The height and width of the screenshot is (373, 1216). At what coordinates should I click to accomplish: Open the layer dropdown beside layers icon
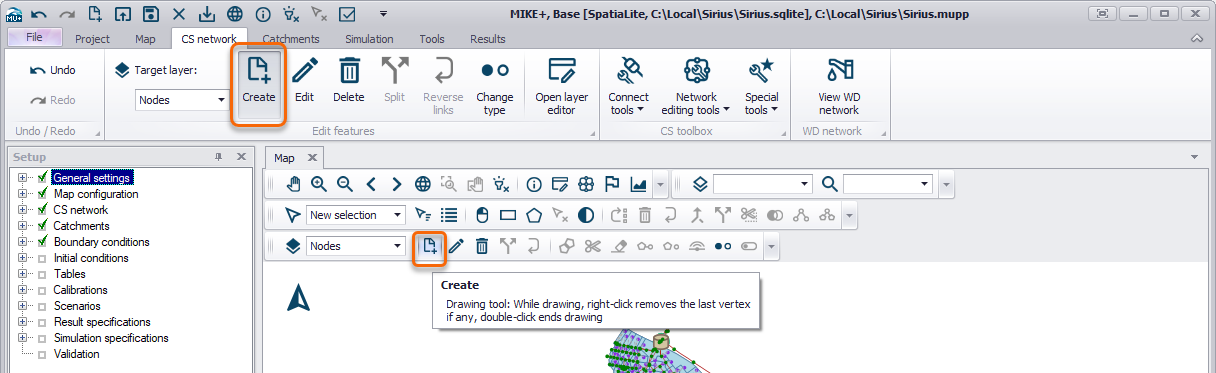coord(763,184)
